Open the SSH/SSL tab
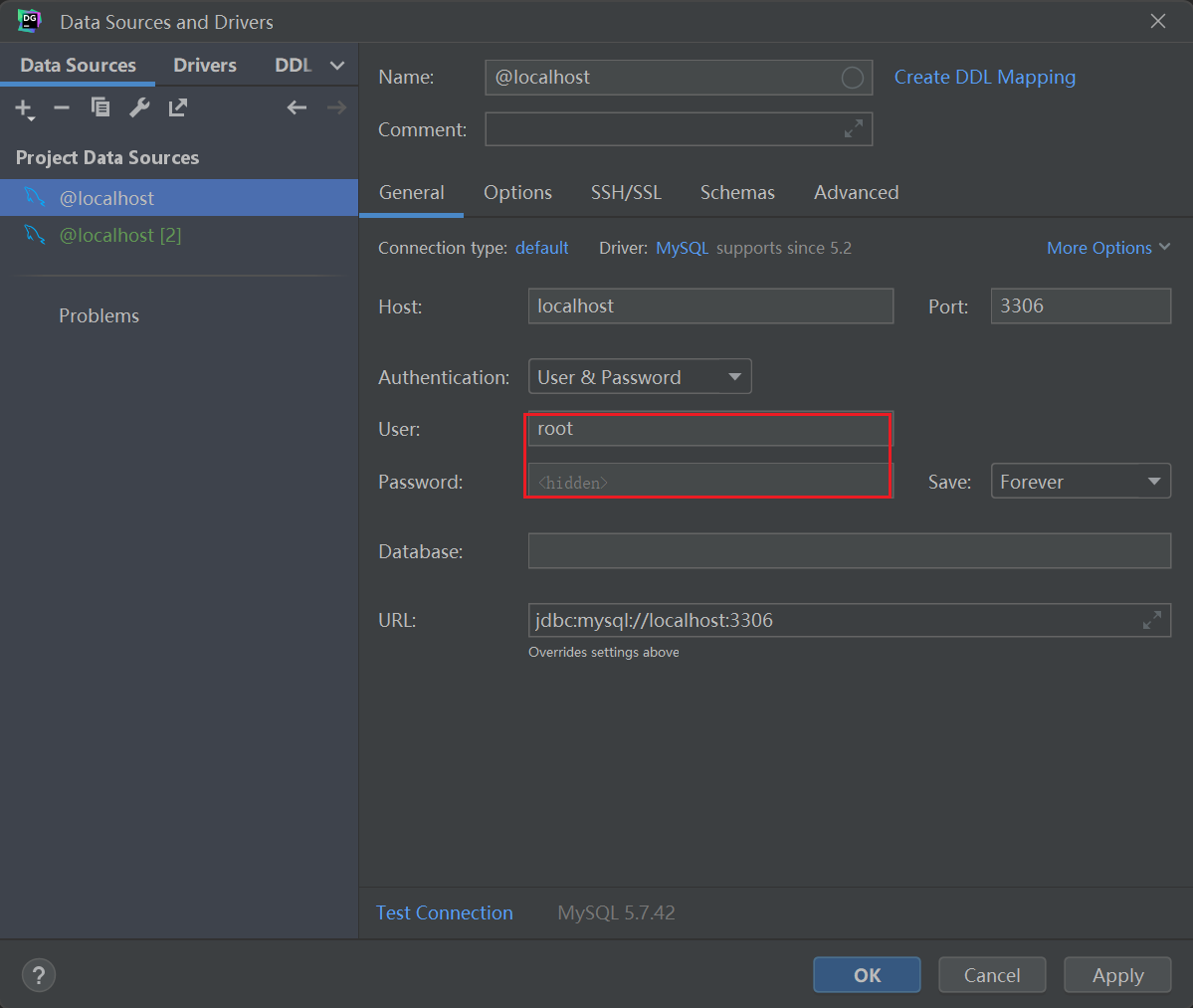 pos(626,192)
